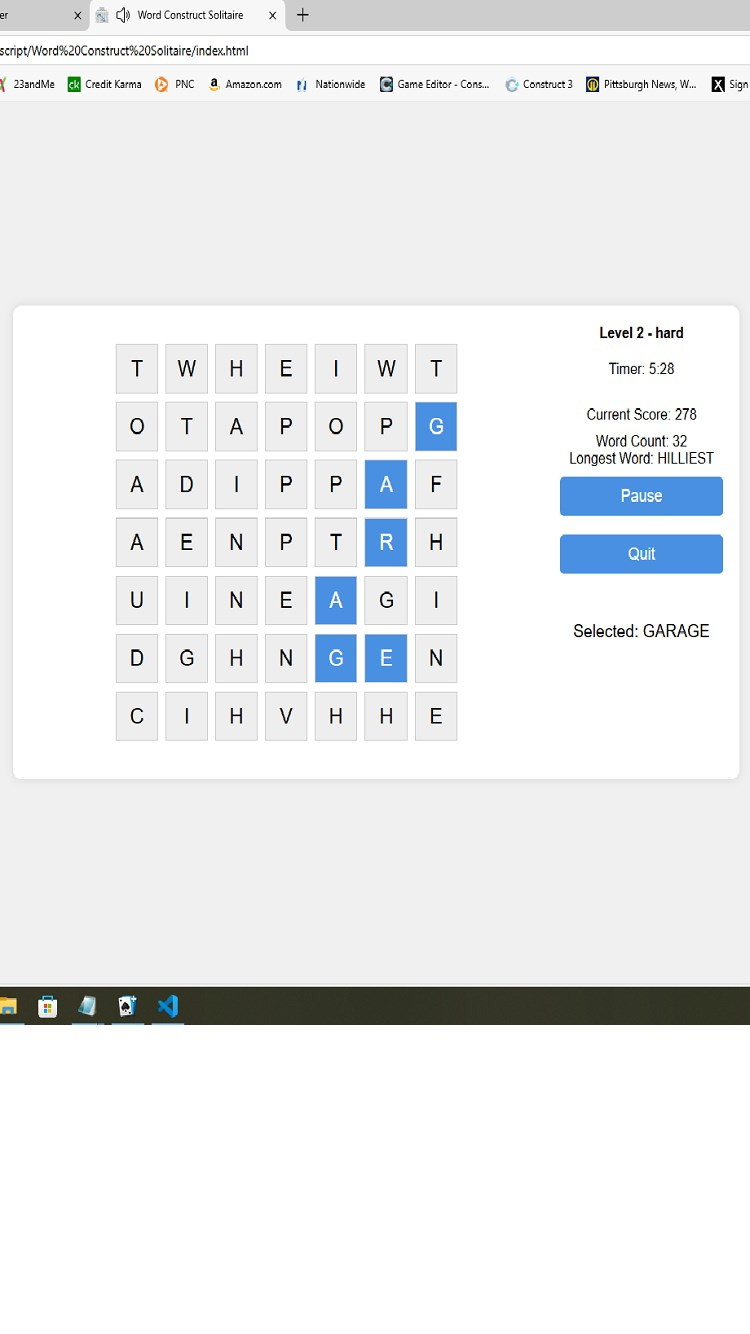
Task: Open the Amazon.com bookmark
Action: (244, 84)
